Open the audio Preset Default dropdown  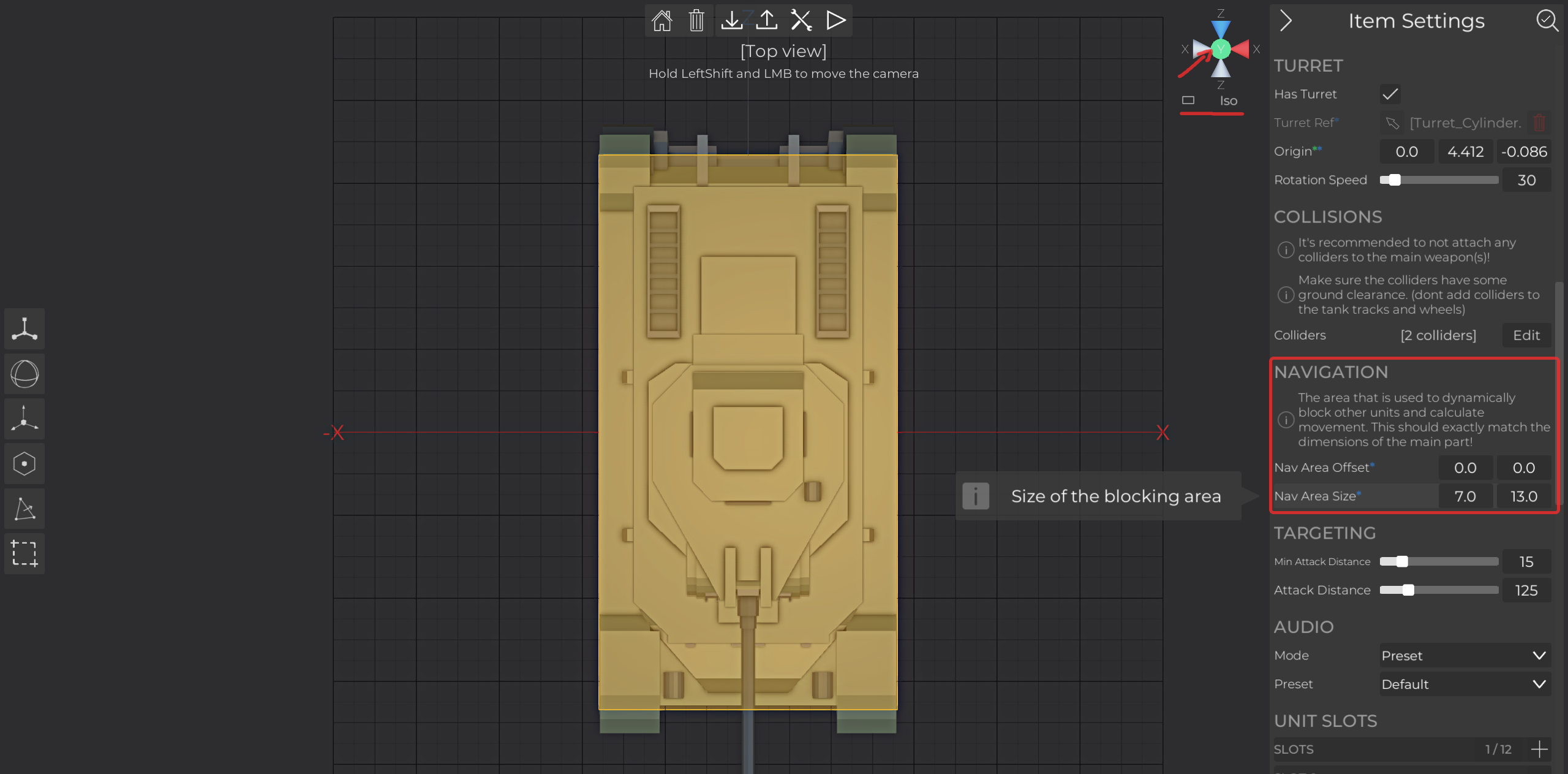click(x=1464, y=685)
